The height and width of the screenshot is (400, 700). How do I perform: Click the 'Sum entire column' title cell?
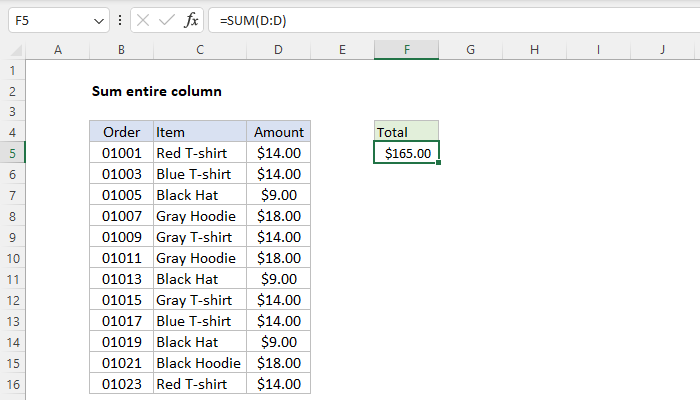tap(157, 91)
